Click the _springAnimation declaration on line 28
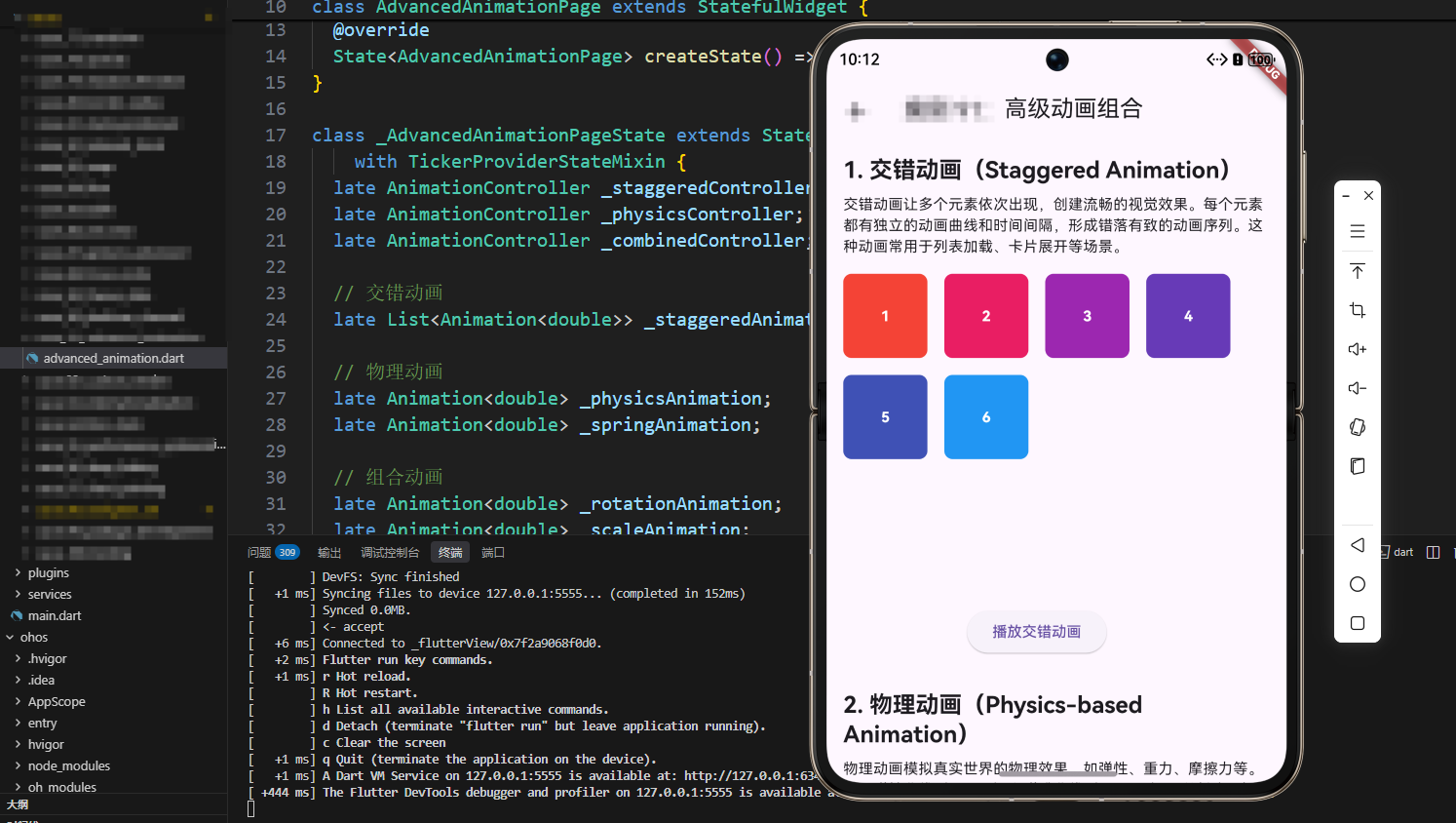Viewport: 1456px width, 823px height. tap(666, 425)
